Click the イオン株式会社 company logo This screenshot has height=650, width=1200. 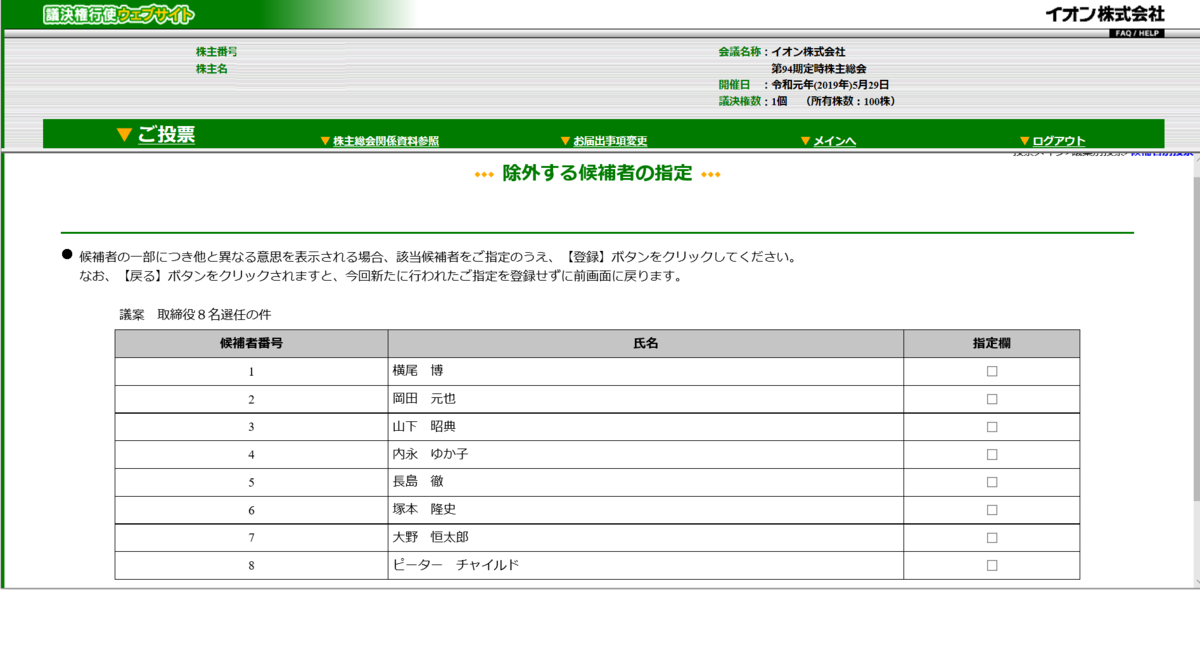[x=1105, y=14]
